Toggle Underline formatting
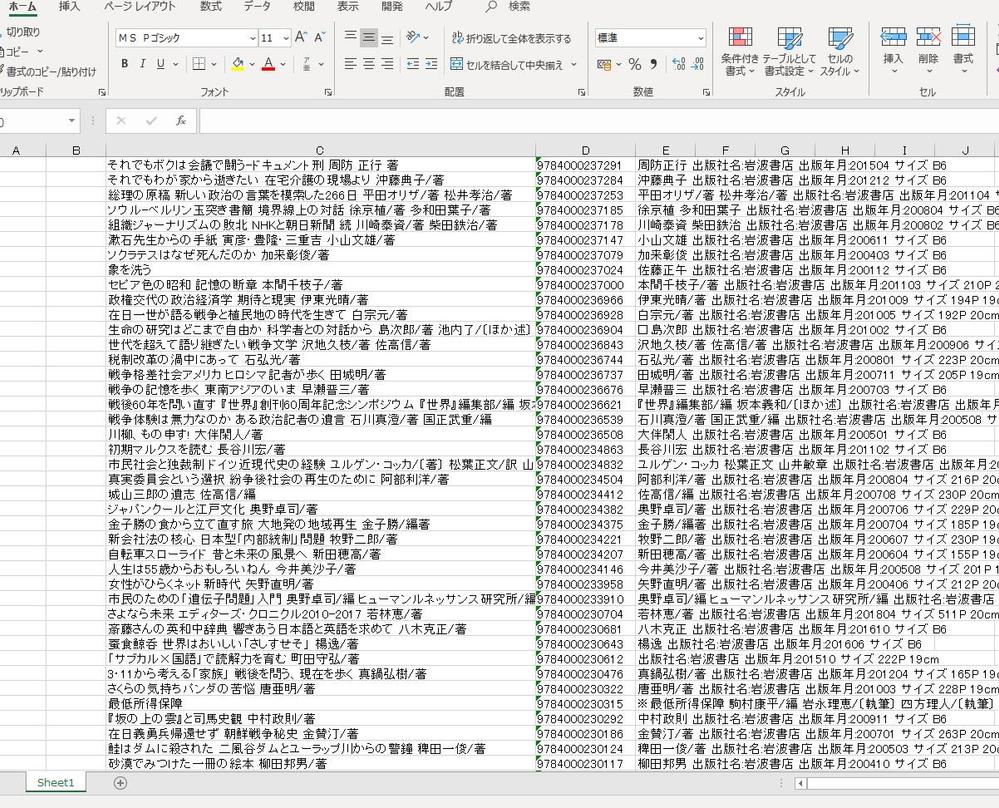The width and height of the screenshot is (999, 808). [161, 64]
